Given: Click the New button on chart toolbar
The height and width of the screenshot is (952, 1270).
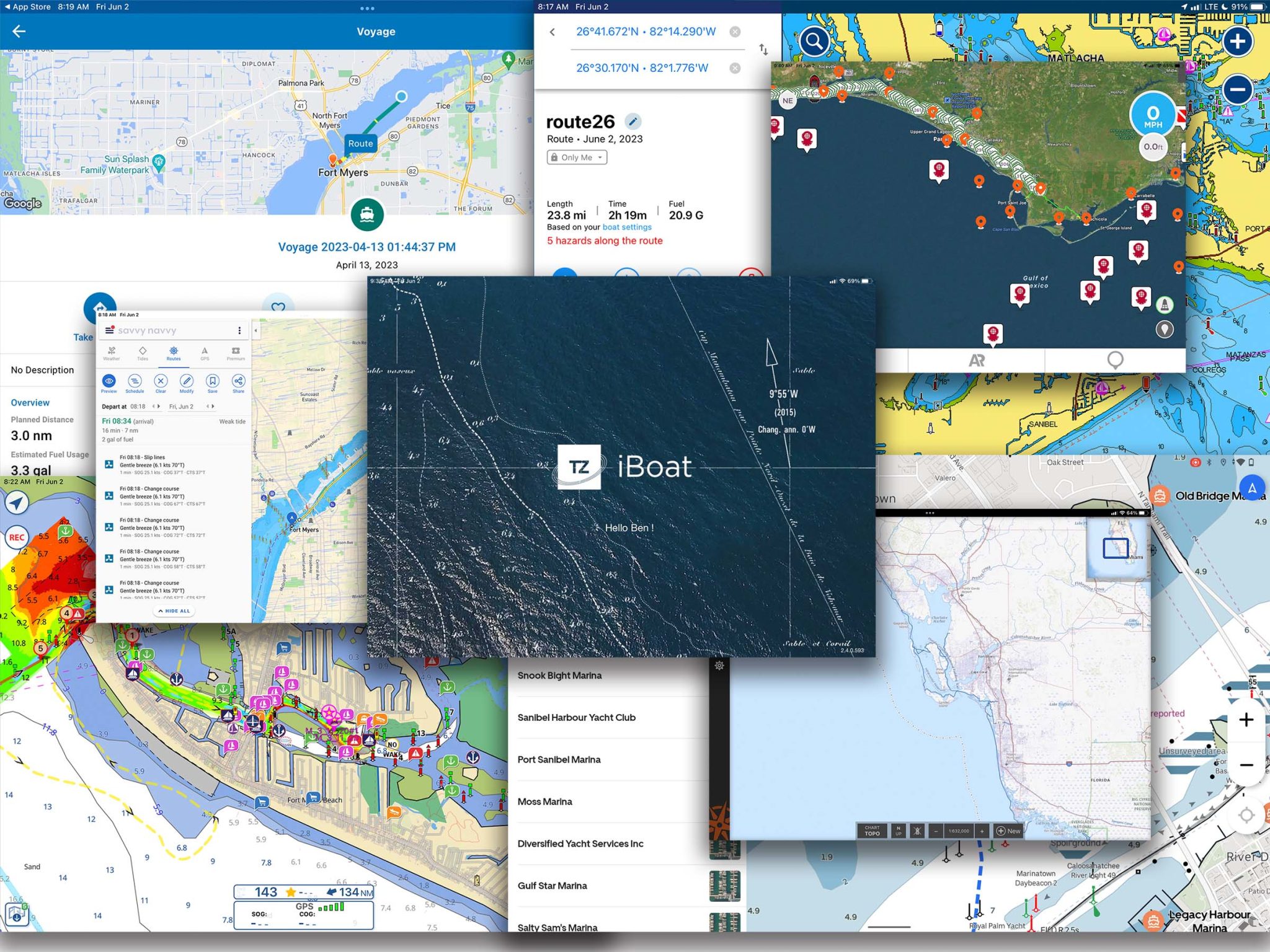Looking at the screenshot, I should 1008,831.
